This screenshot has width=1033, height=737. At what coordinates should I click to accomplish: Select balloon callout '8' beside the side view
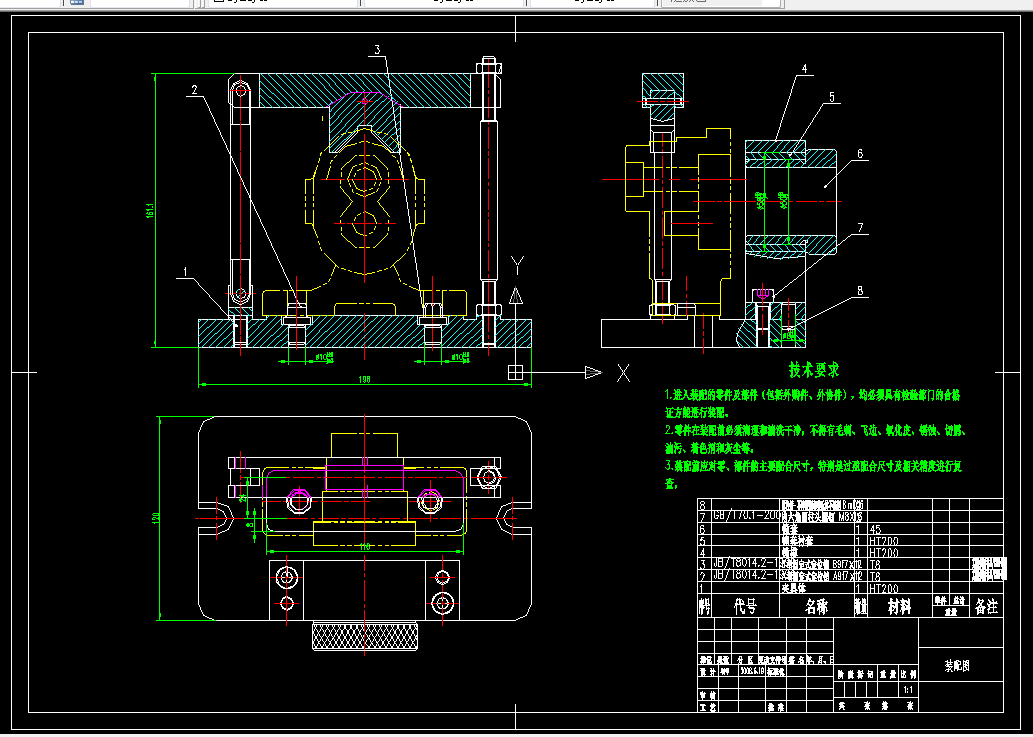860,290
